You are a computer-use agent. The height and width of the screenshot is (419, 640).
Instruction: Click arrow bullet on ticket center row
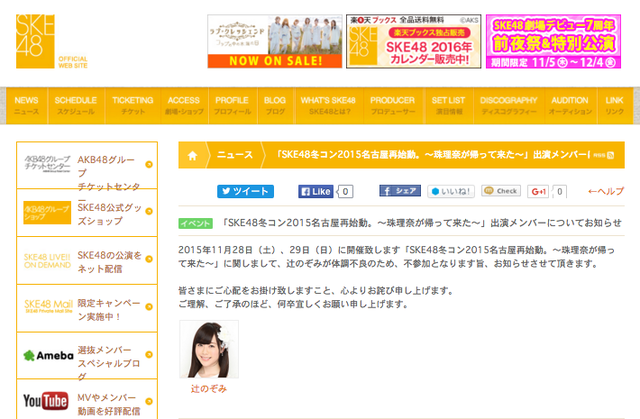coord(149,164)
